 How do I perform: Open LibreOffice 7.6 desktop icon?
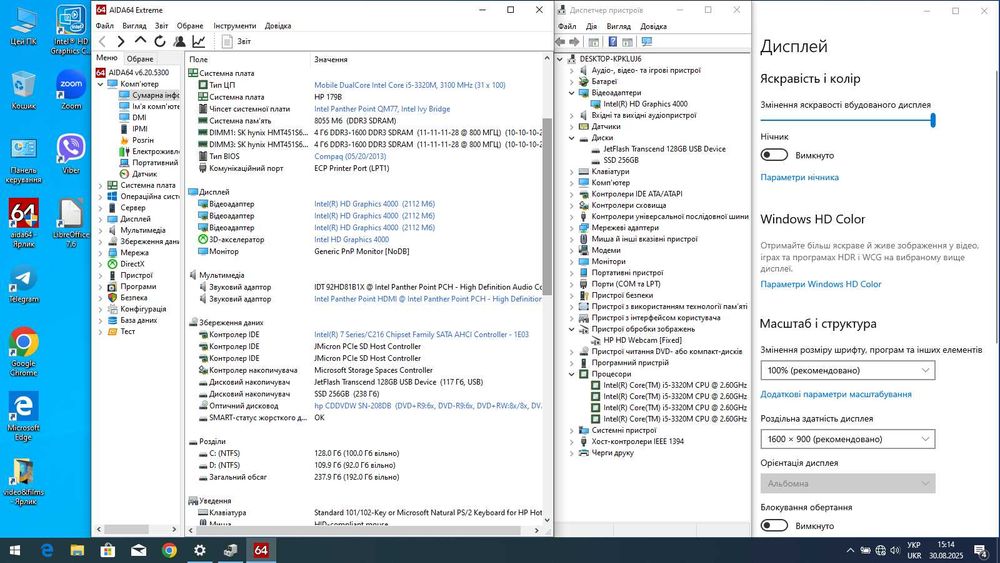pyautogui.click(x=71, y=223)
